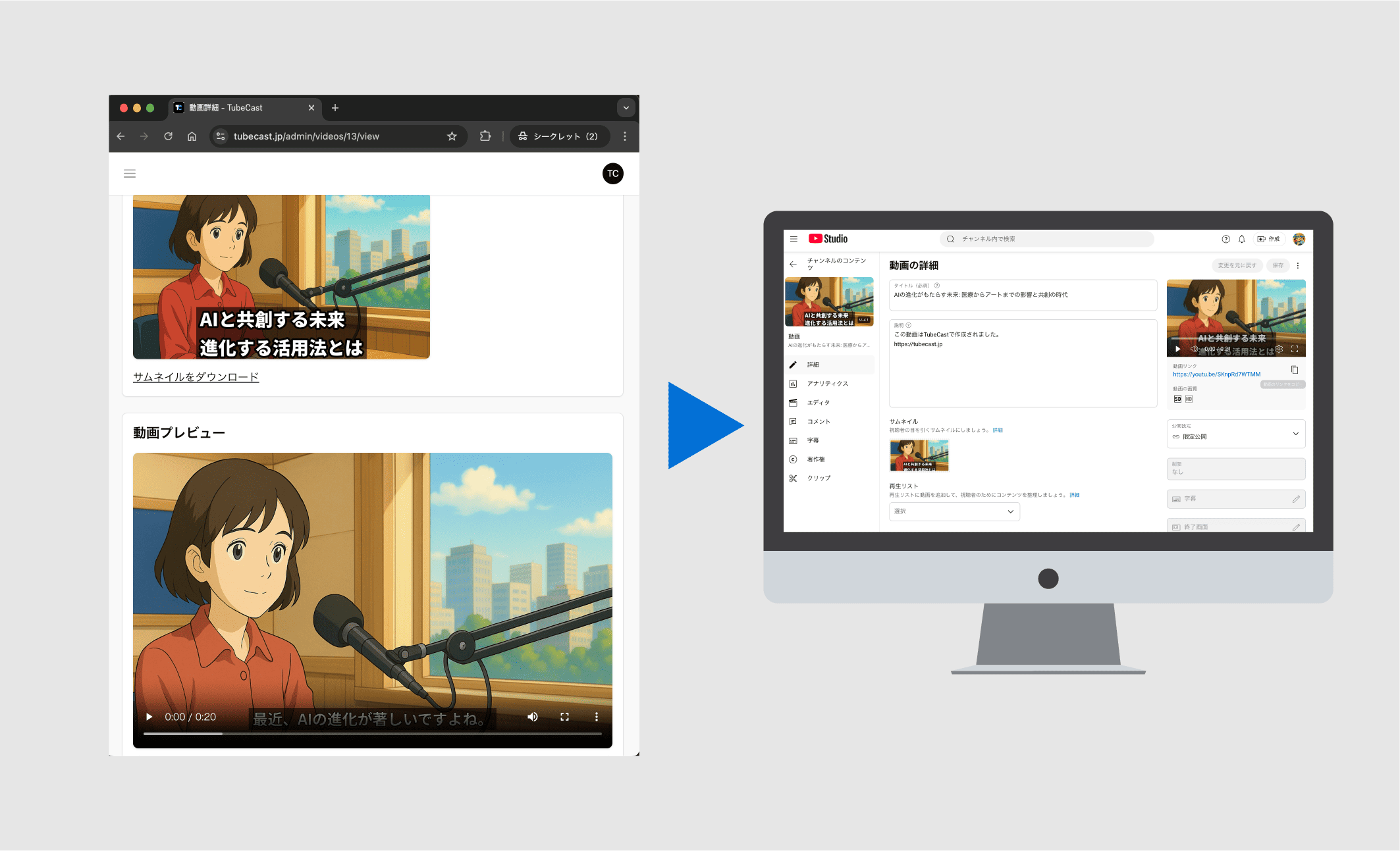Bookmark this page with the star icon
The image size is (1400, 851).
point(452,136)
